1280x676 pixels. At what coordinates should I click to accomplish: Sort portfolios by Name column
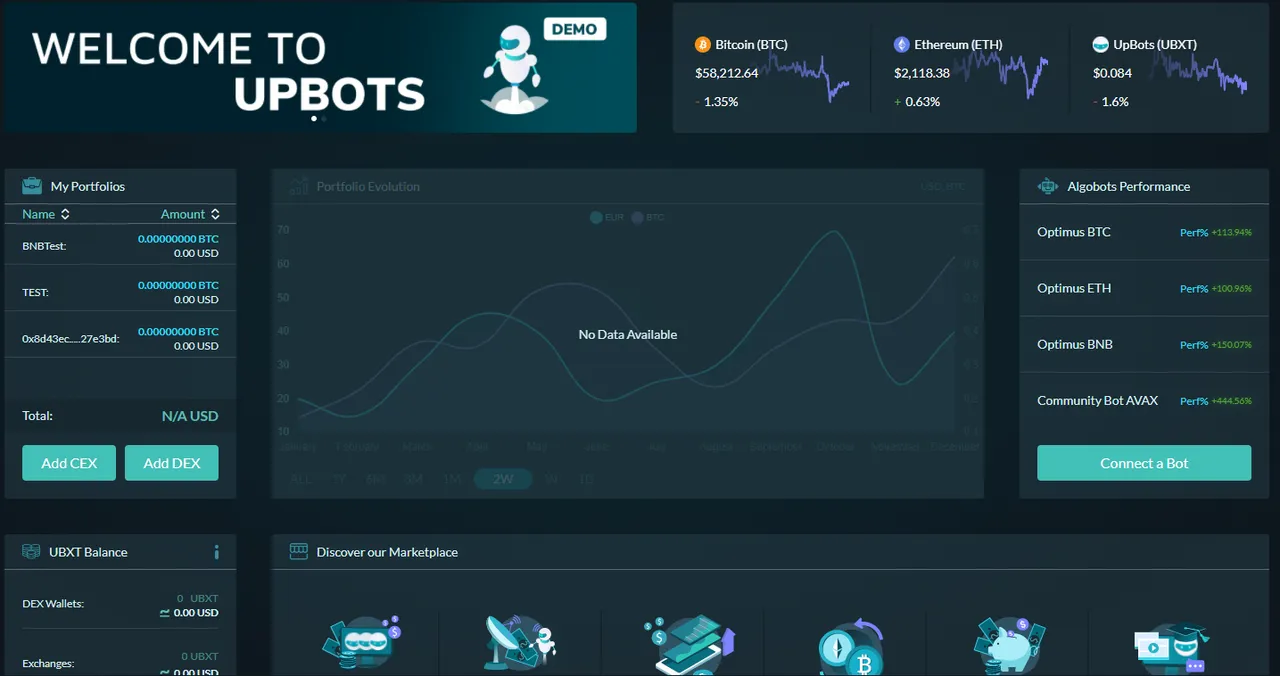click(46, 214)
